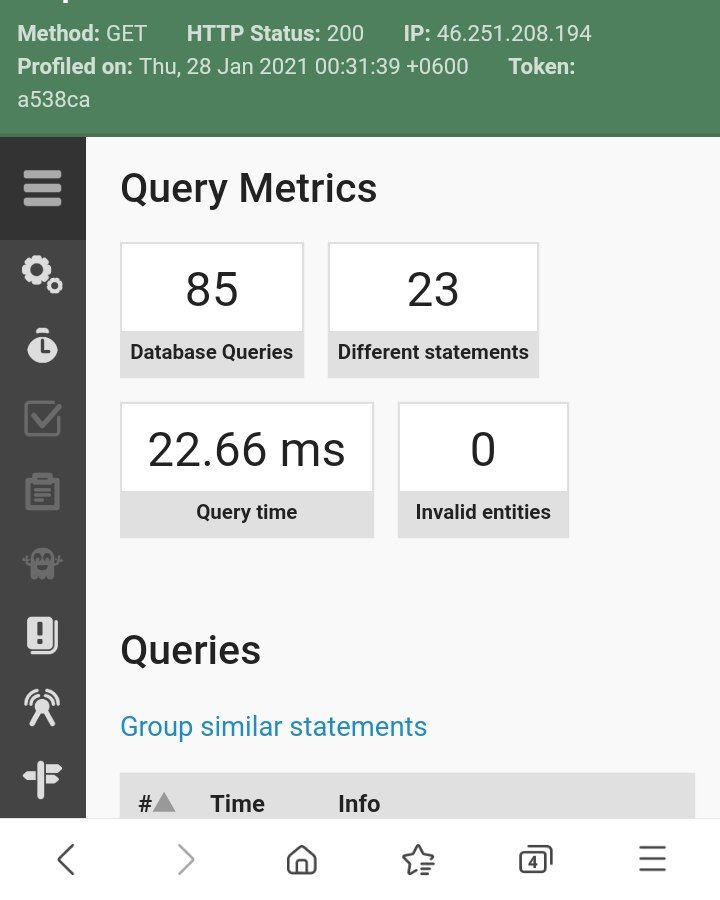This screenshot has height=900, width=720.
Task: Select the 85 Database Queries metric
Action: (212, 310)
